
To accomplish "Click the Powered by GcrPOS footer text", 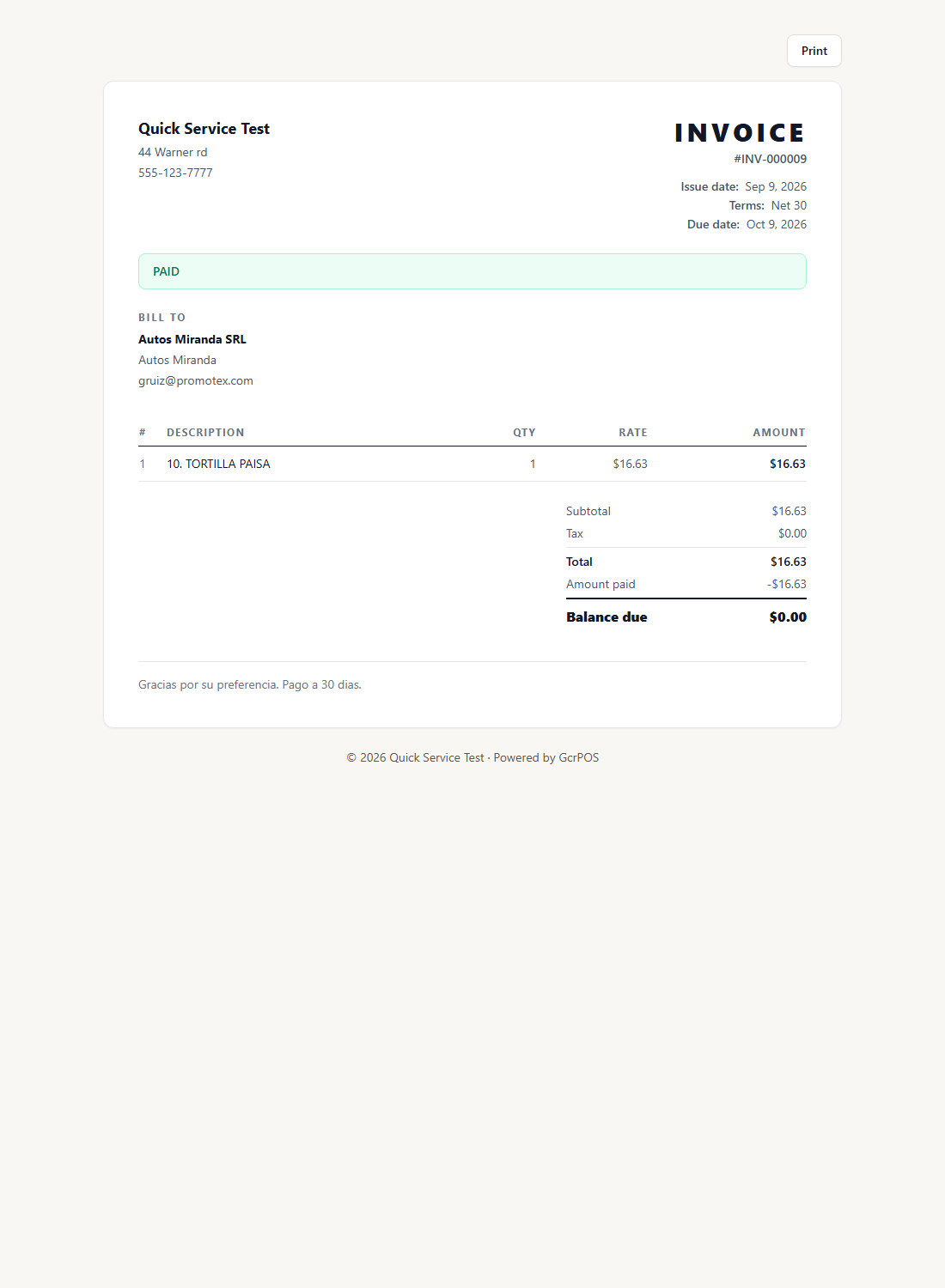I will click(546, 757).
